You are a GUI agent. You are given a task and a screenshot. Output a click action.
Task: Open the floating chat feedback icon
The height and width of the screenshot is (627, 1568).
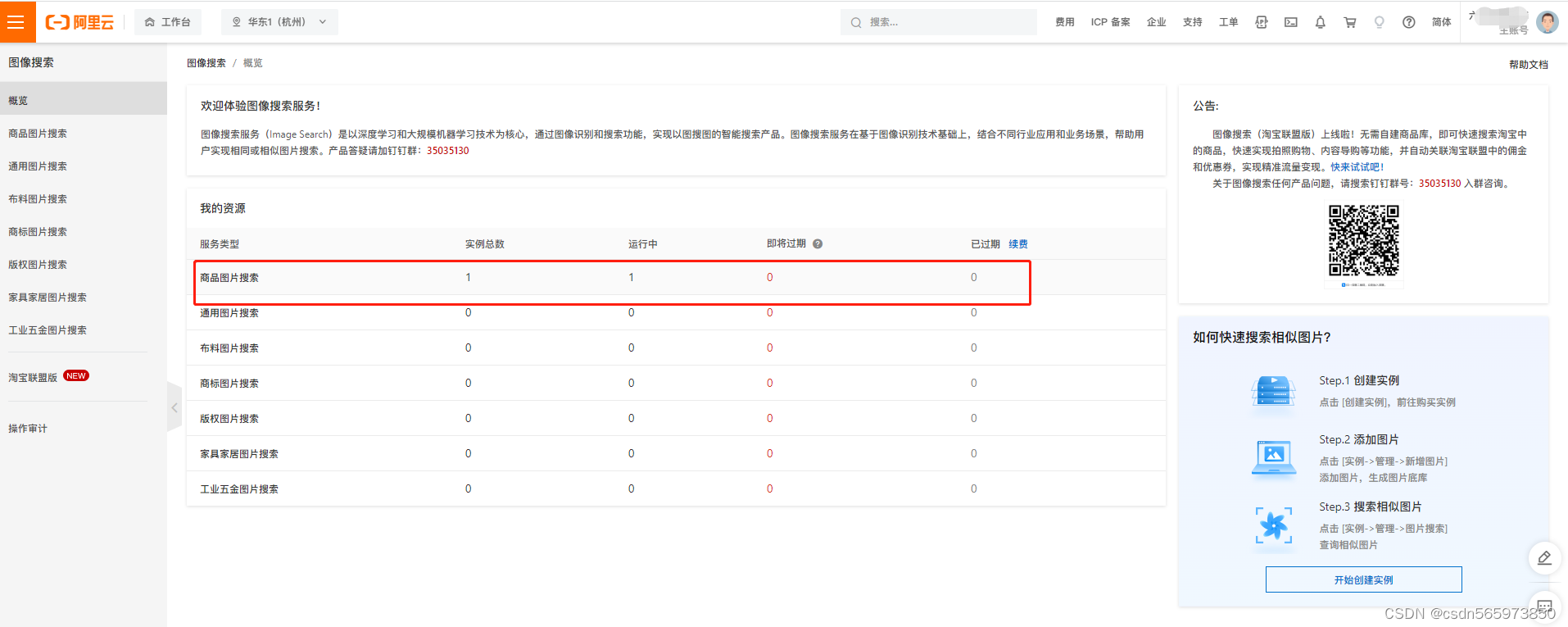pos(1545,607)
